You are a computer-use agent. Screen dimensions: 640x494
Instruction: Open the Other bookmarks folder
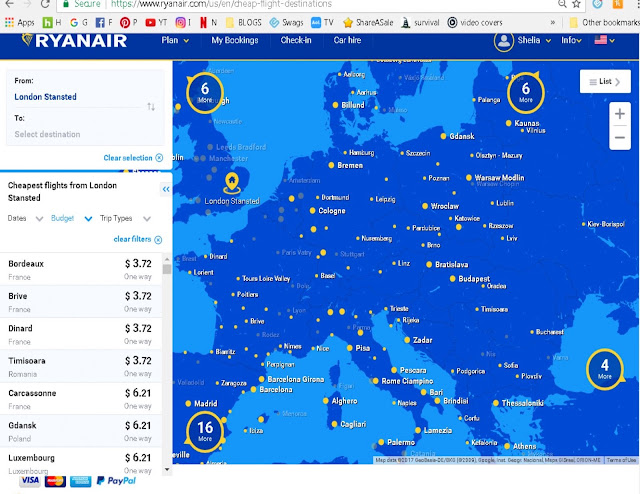[x=604, y=22]
